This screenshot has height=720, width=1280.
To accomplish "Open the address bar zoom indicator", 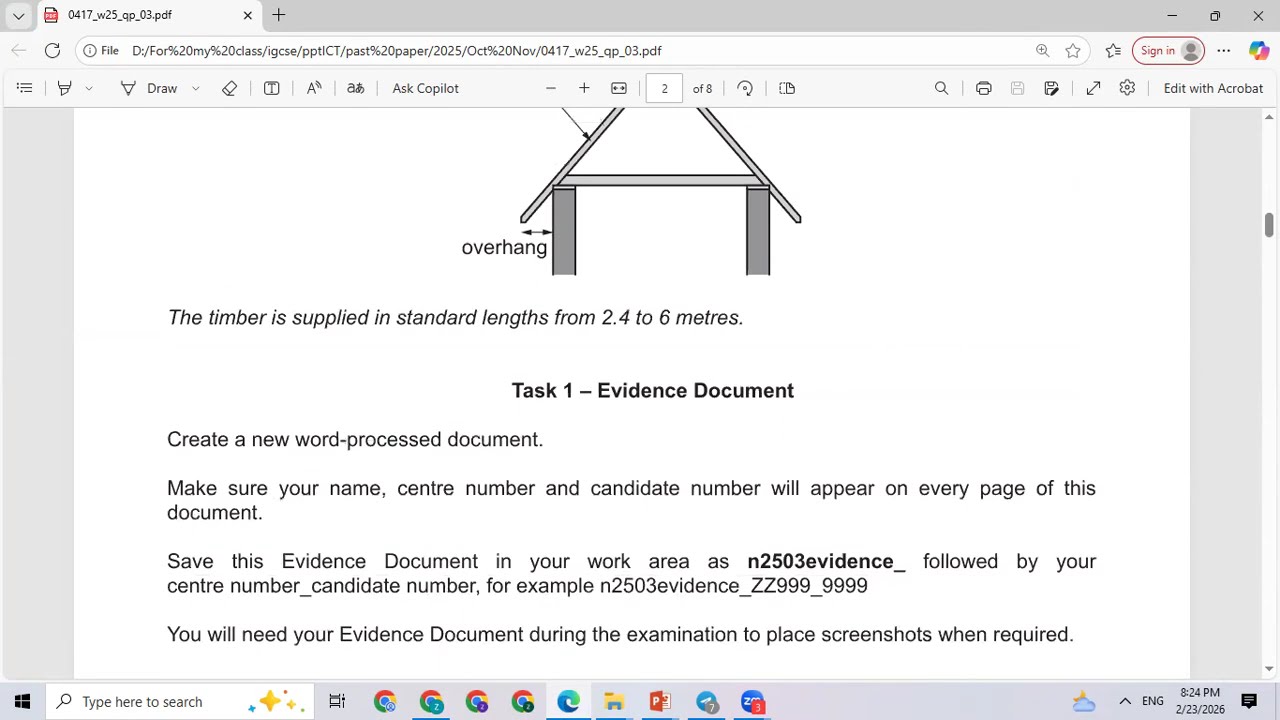I will pos(1042,50).
